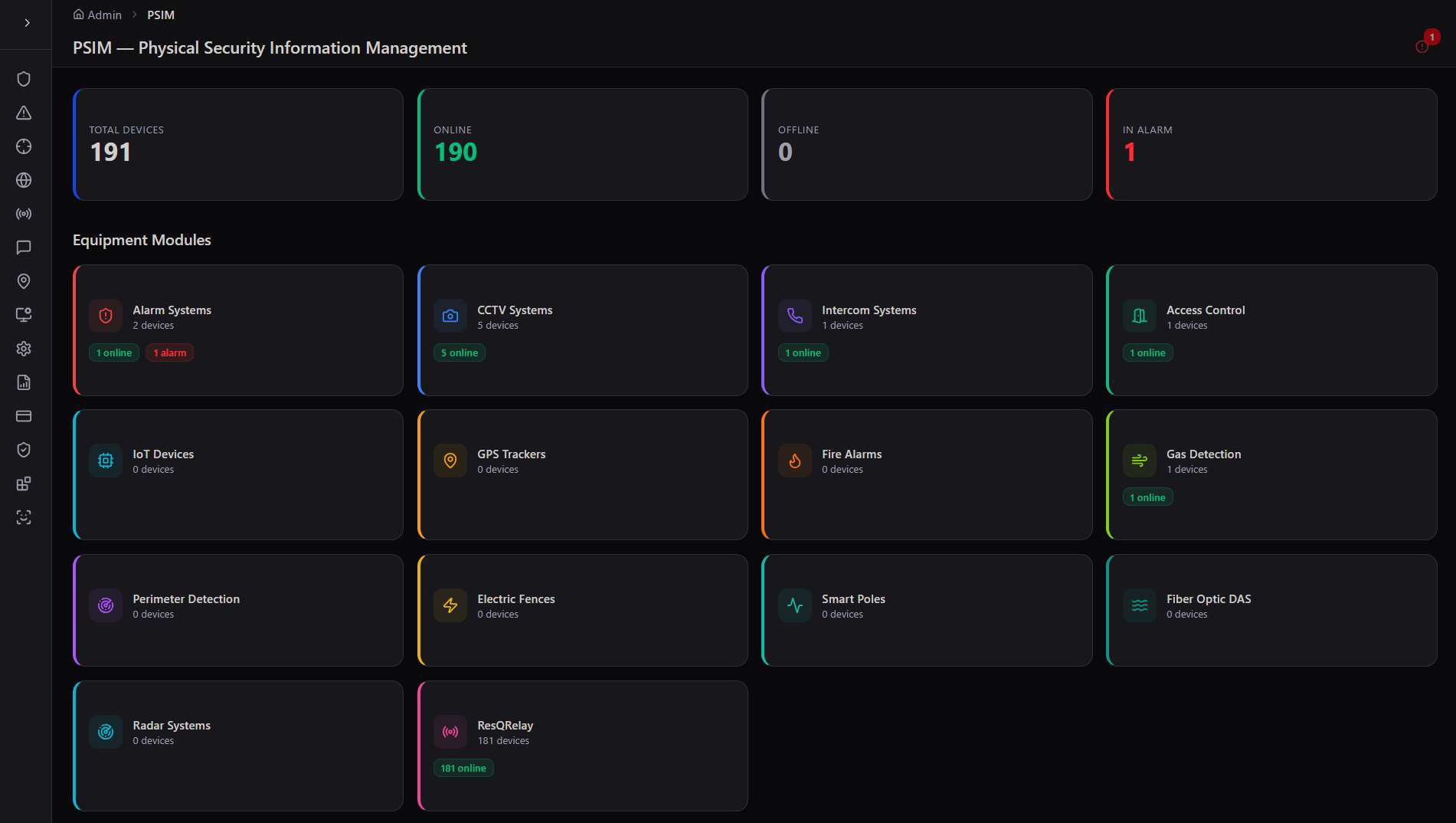Select the crosshair target icon in sidebar
The image size is (1456, 823).
24,146
